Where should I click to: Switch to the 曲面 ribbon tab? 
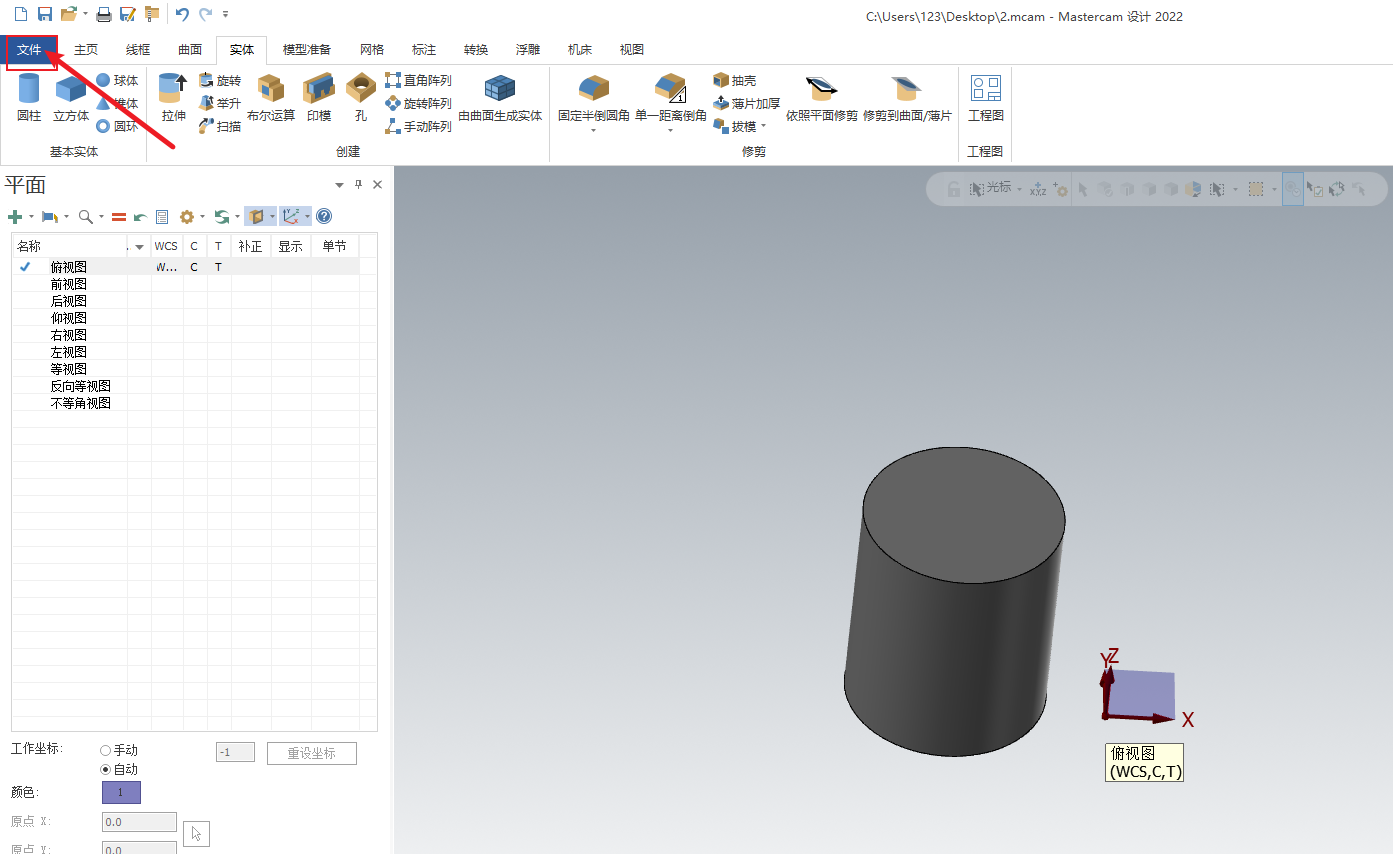click(190, 50)
